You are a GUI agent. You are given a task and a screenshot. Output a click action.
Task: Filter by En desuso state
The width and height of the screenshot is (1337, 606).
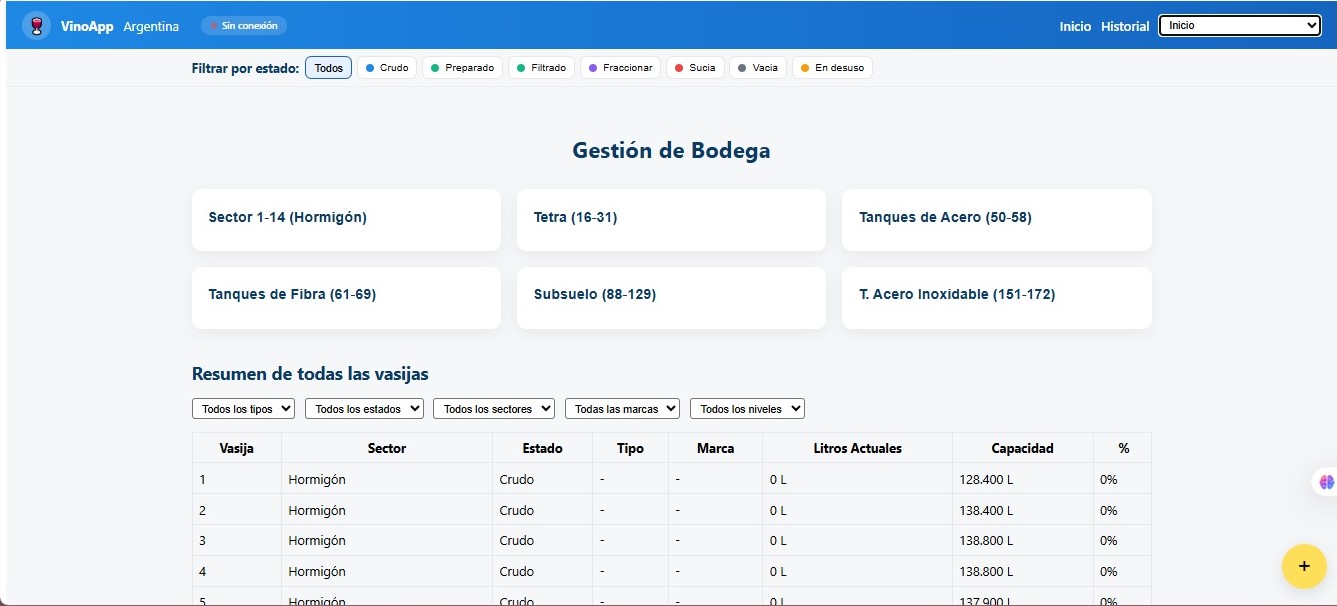832,68
